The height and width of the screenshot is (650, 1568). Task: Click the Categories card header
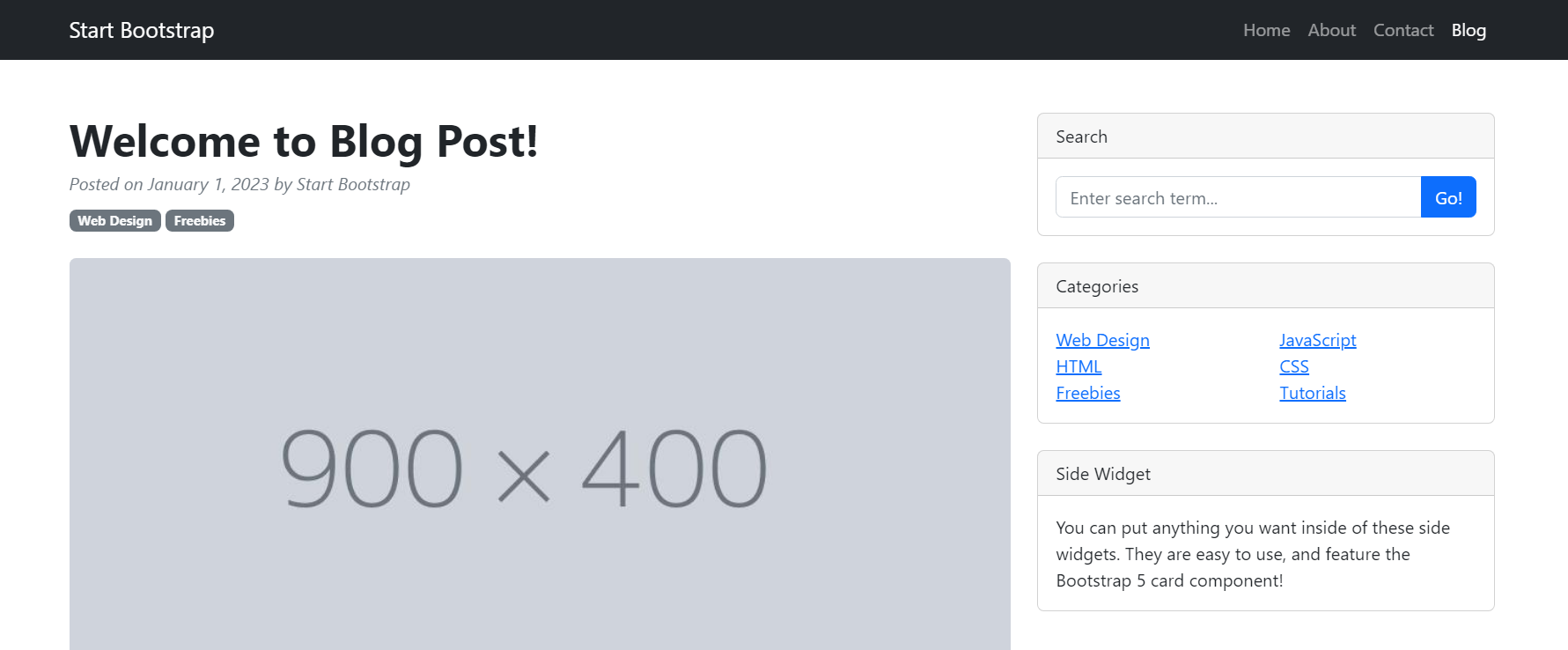pos(1266,285)
